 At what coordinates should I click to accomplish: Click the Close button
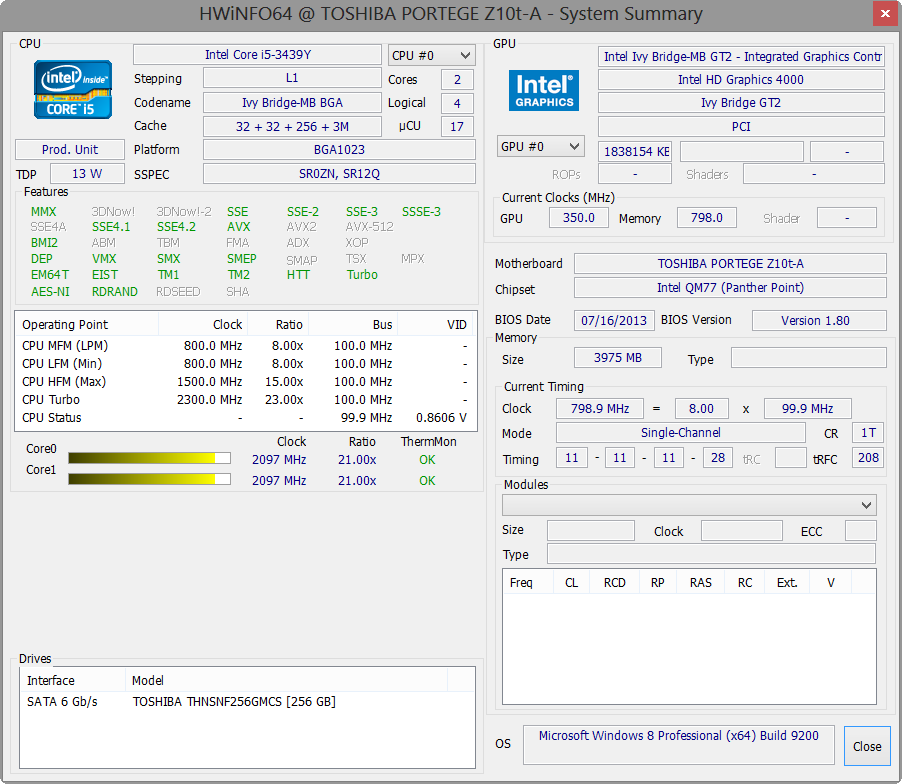(x=867, y=746)
